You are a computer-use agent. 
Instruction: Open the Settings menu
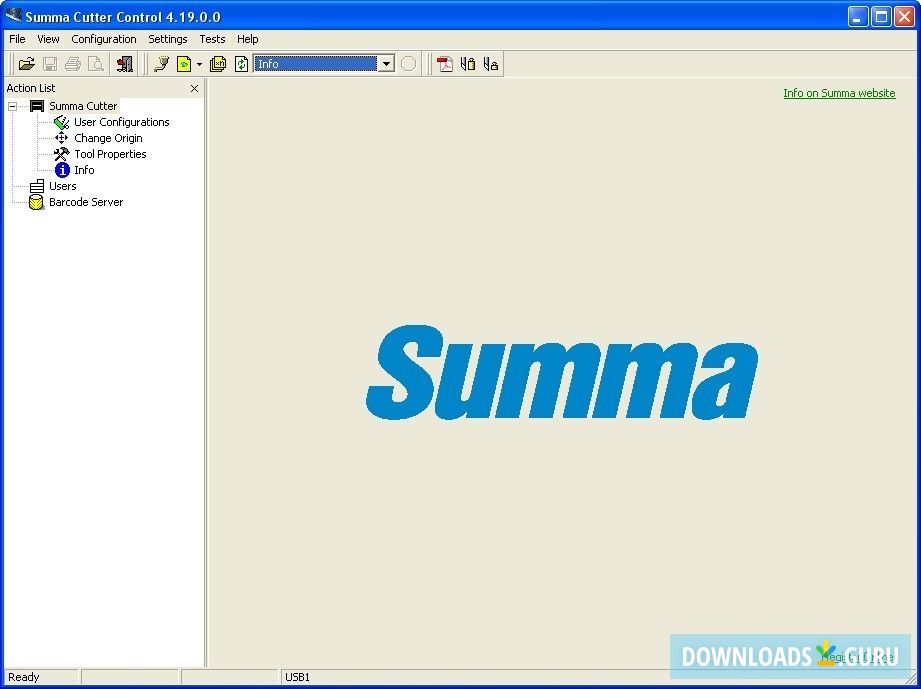pyautogui.click(x=167, y=39)
